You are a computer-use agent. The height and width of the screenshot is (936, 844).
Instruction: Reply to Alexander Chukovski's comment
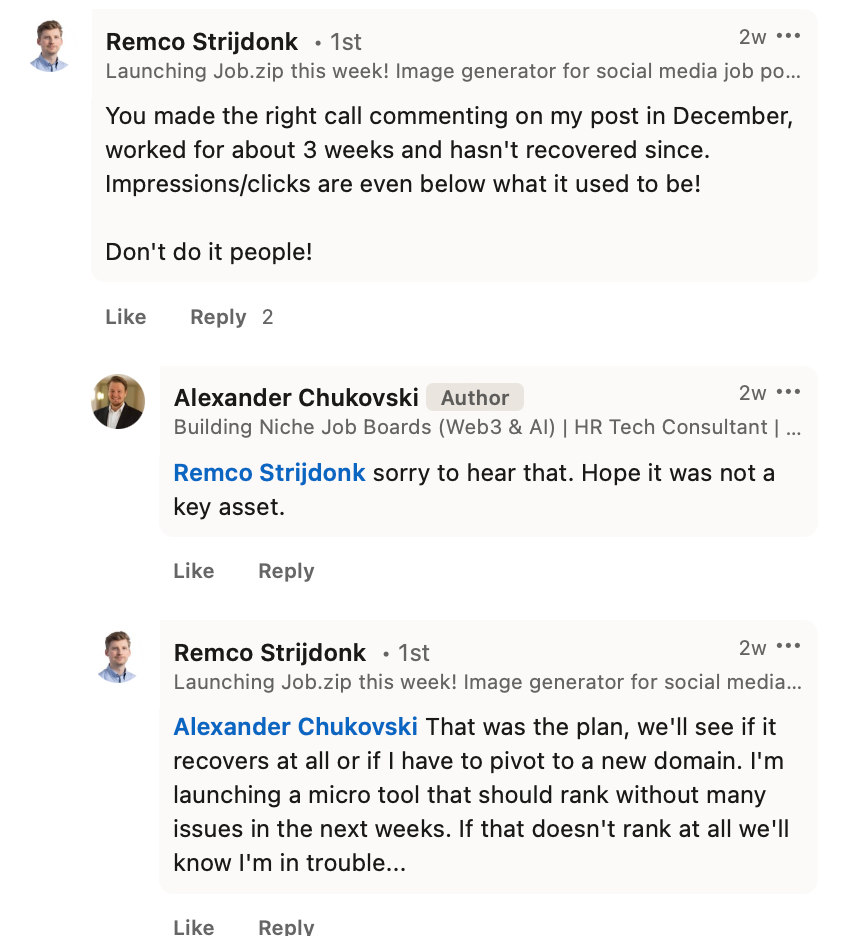click(286, 571)
